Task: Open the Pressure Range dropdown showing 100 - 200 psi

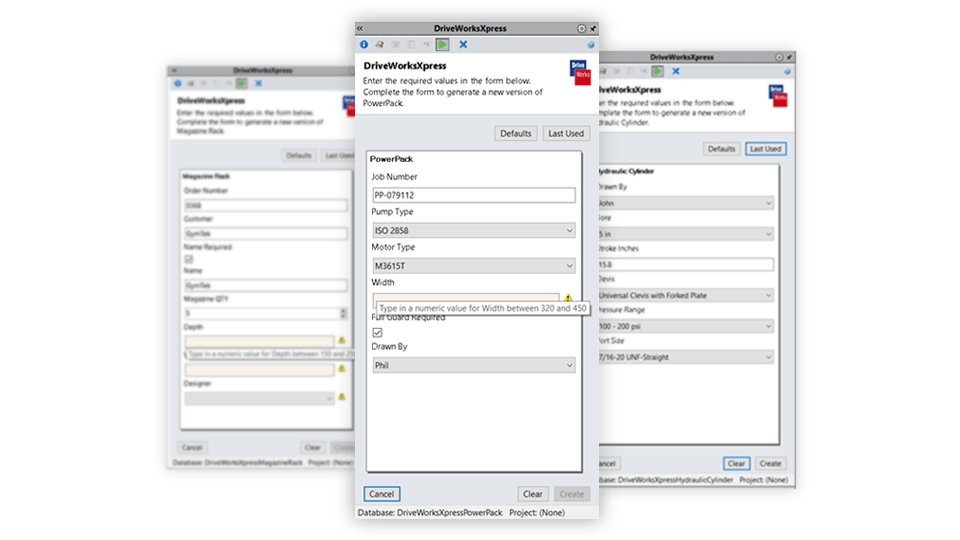Action: coord(686,326)
